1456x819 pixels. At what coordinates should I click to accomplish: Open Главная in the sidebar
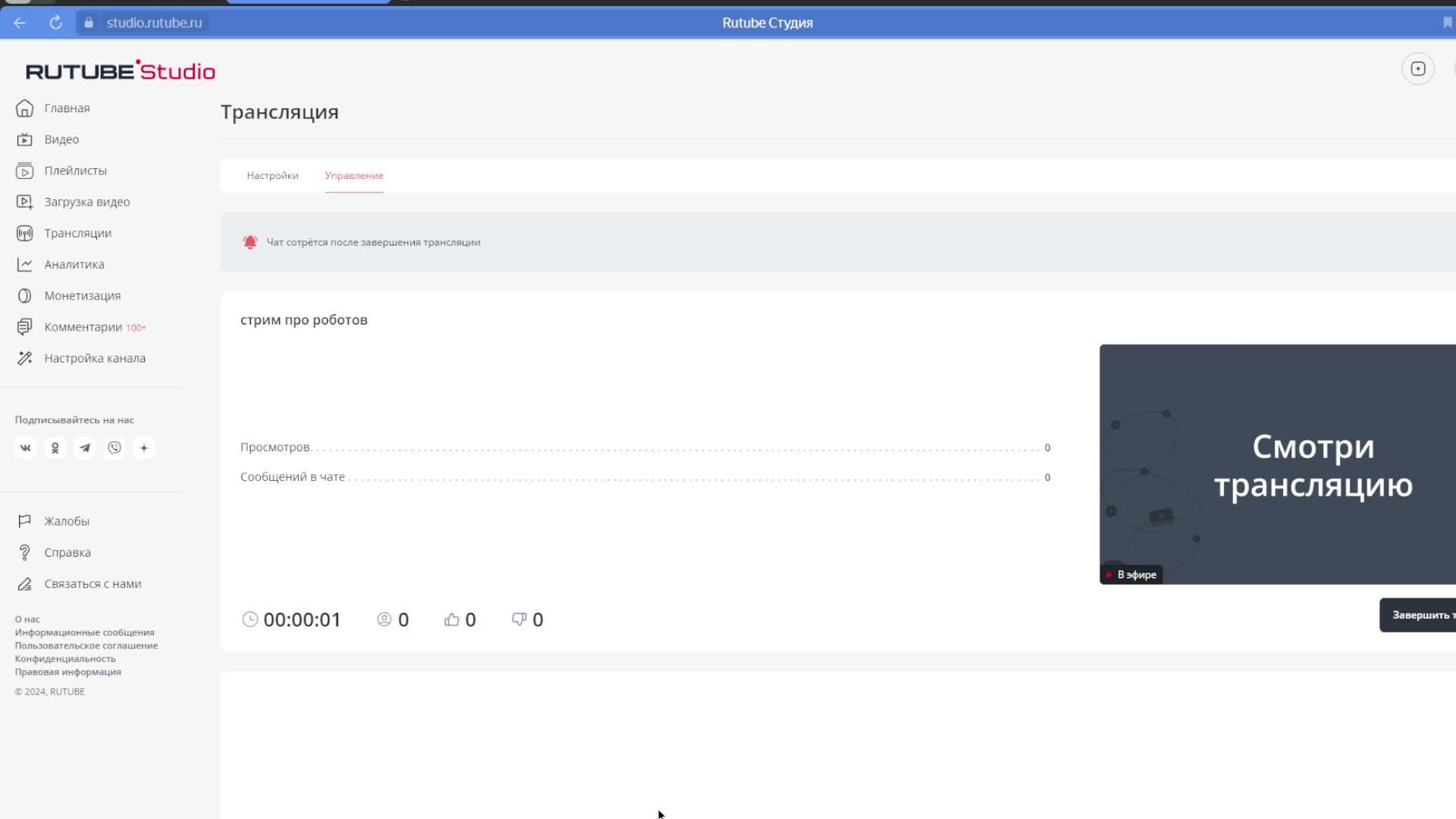pos(67,108)
